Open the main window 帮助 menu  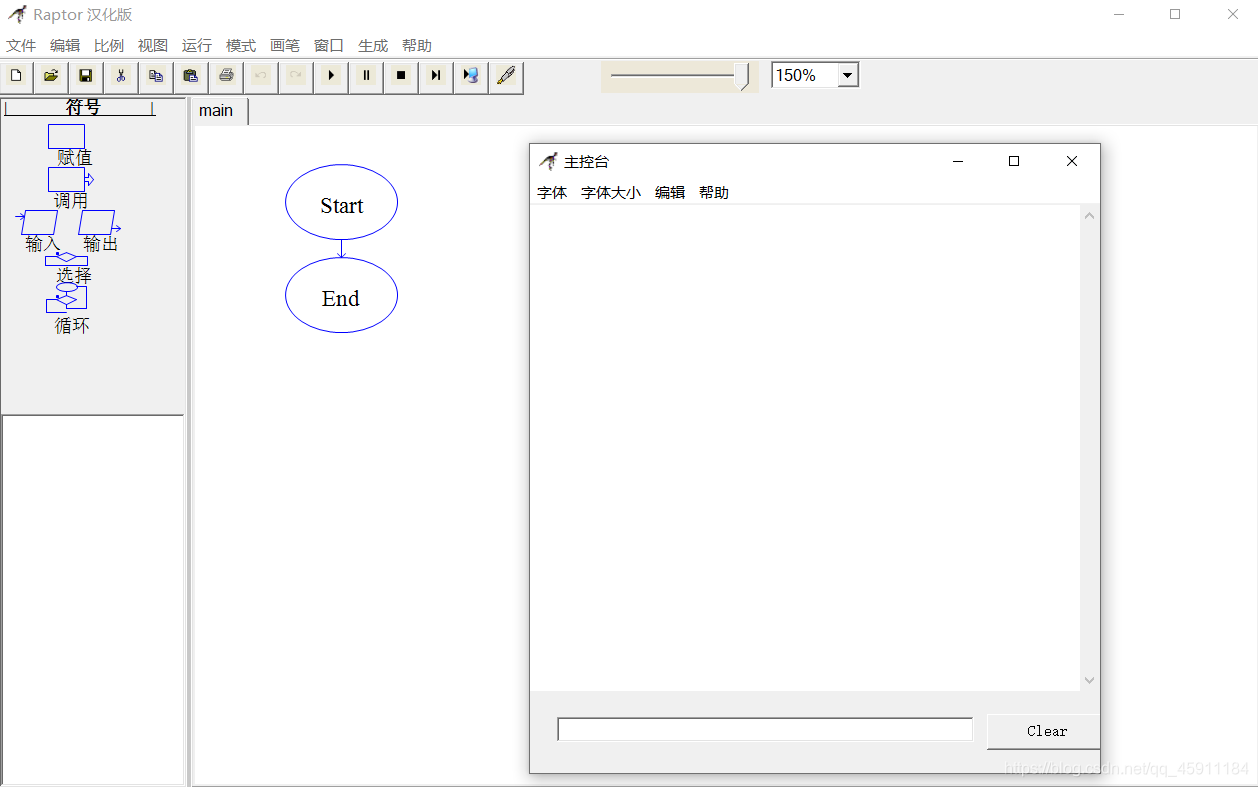[417, 46]
